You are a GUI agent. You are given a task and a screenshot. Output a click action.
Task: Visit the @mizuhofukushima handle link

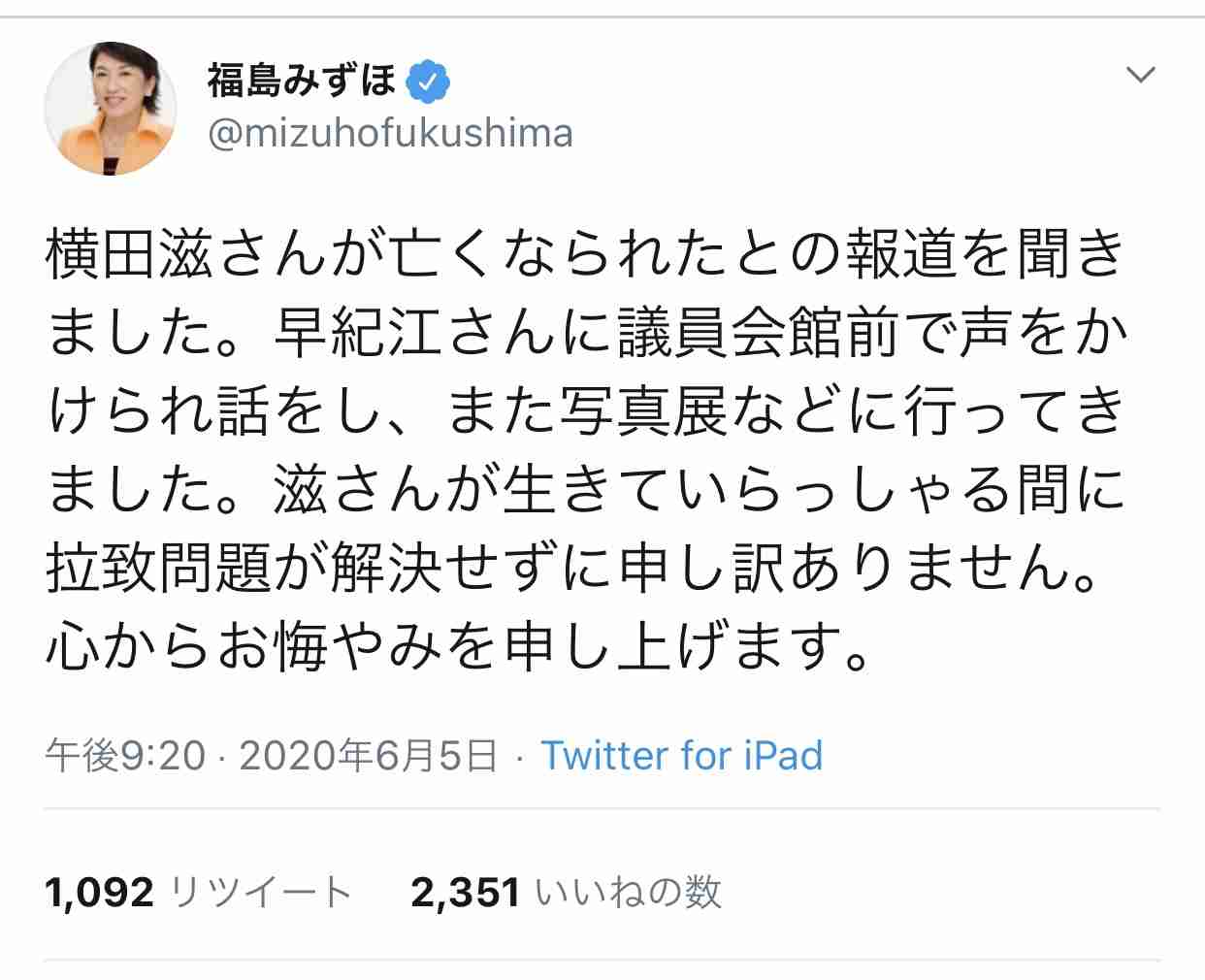click(390, 134)
